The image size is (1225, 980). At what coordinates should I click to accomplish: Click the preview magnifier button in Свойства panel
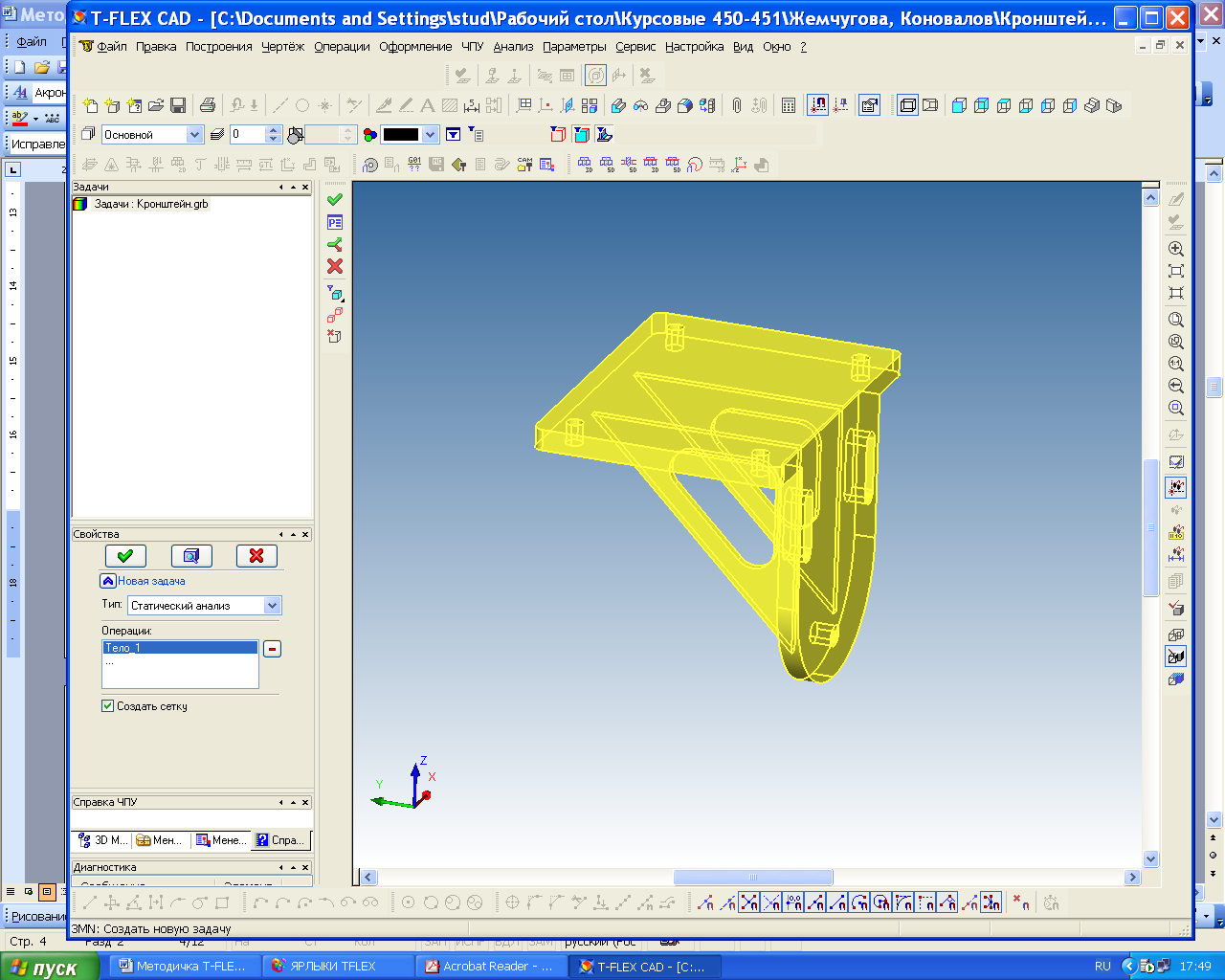191,556
